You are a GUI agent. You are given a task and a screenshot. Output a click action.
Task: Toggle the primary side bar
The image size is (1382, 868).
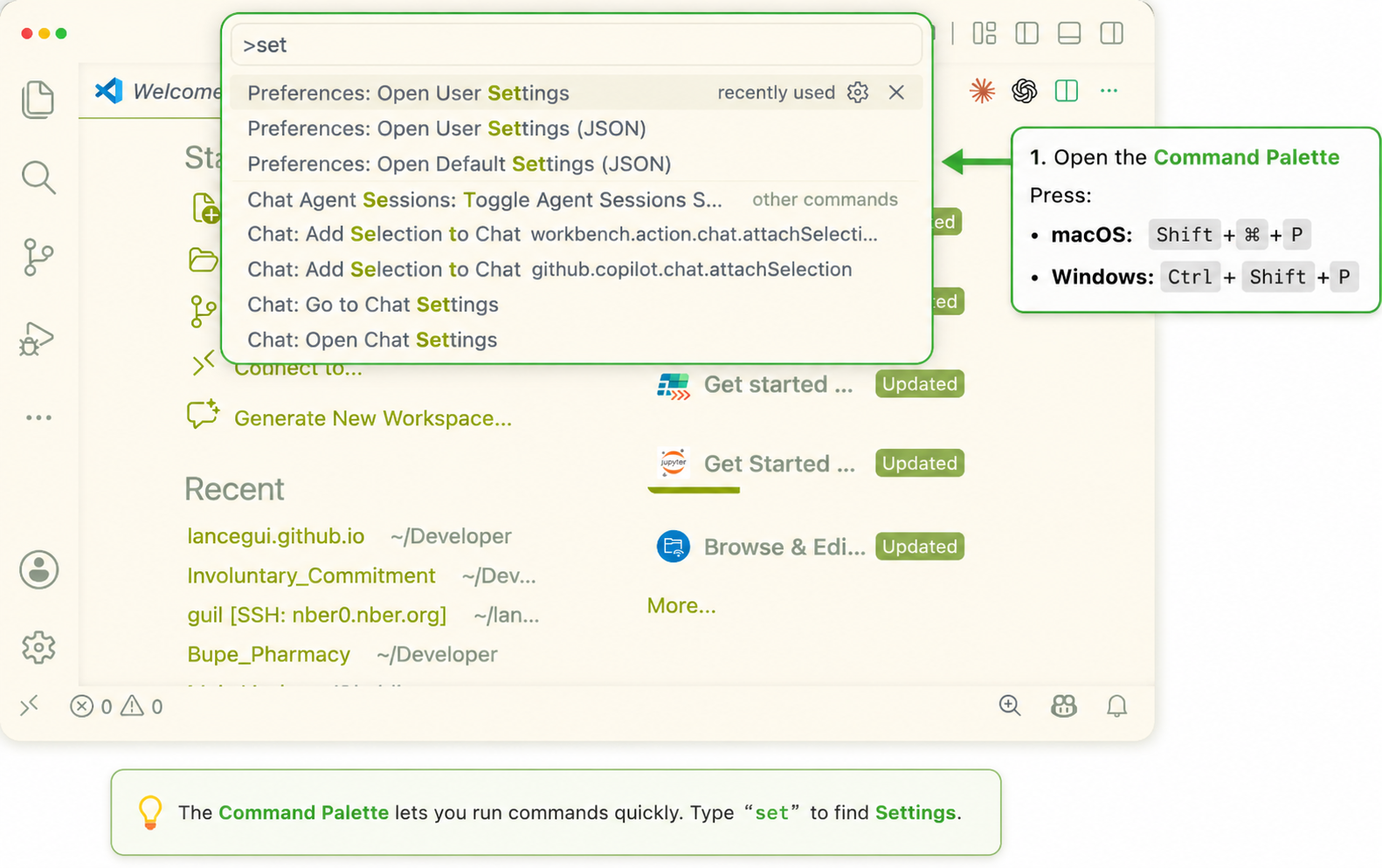click(x=1027, y=33)
